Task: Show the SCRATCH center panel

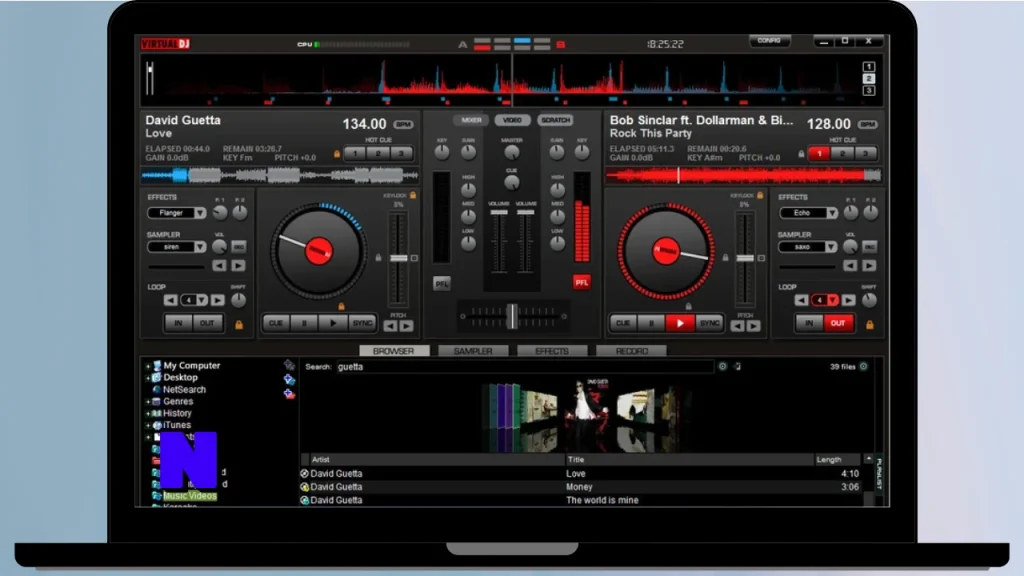Action: click(x=555, y=120)
